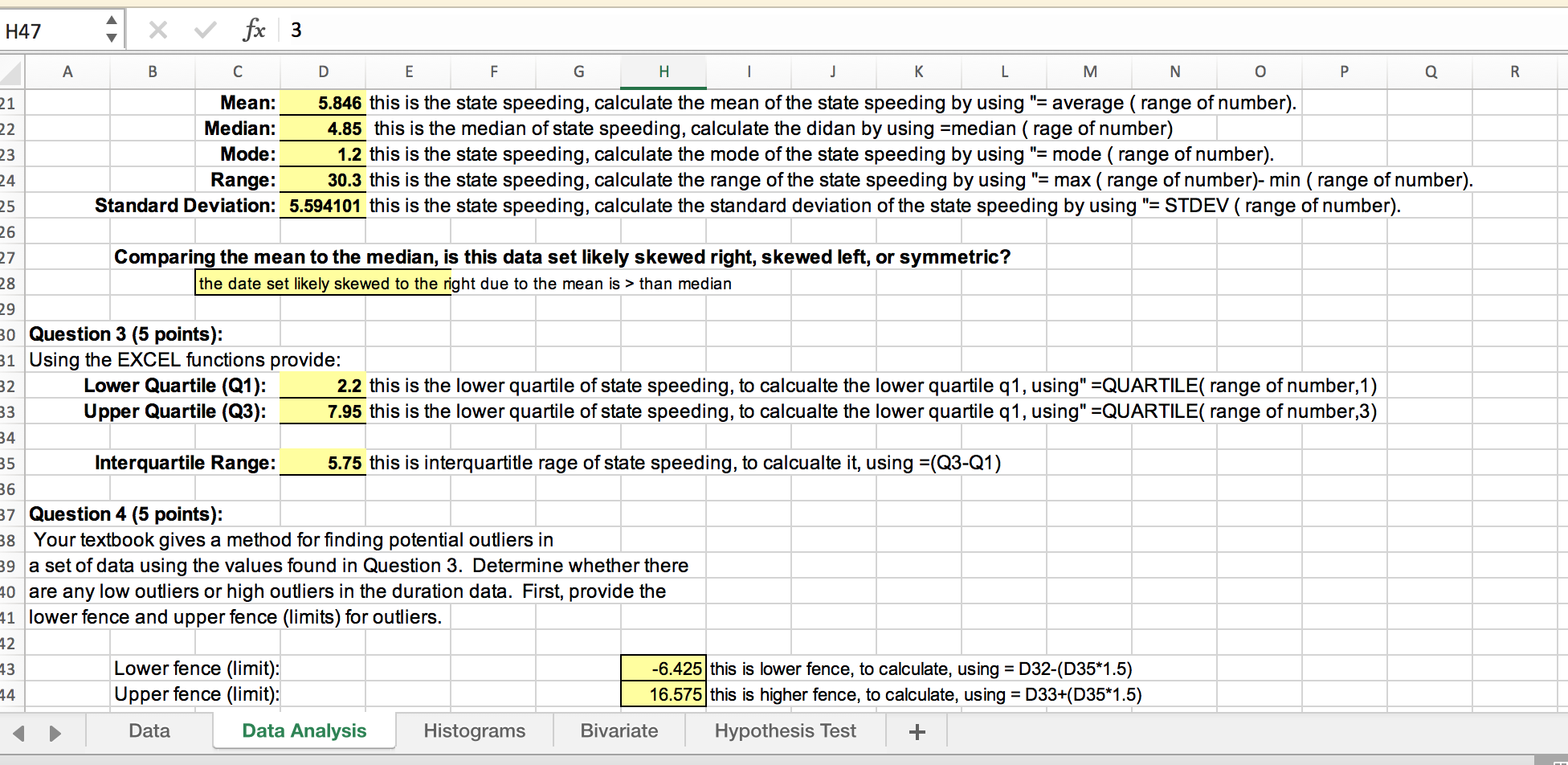
Task: Click the Enter checkmark icon in formula bar
Action: point(204,29)
